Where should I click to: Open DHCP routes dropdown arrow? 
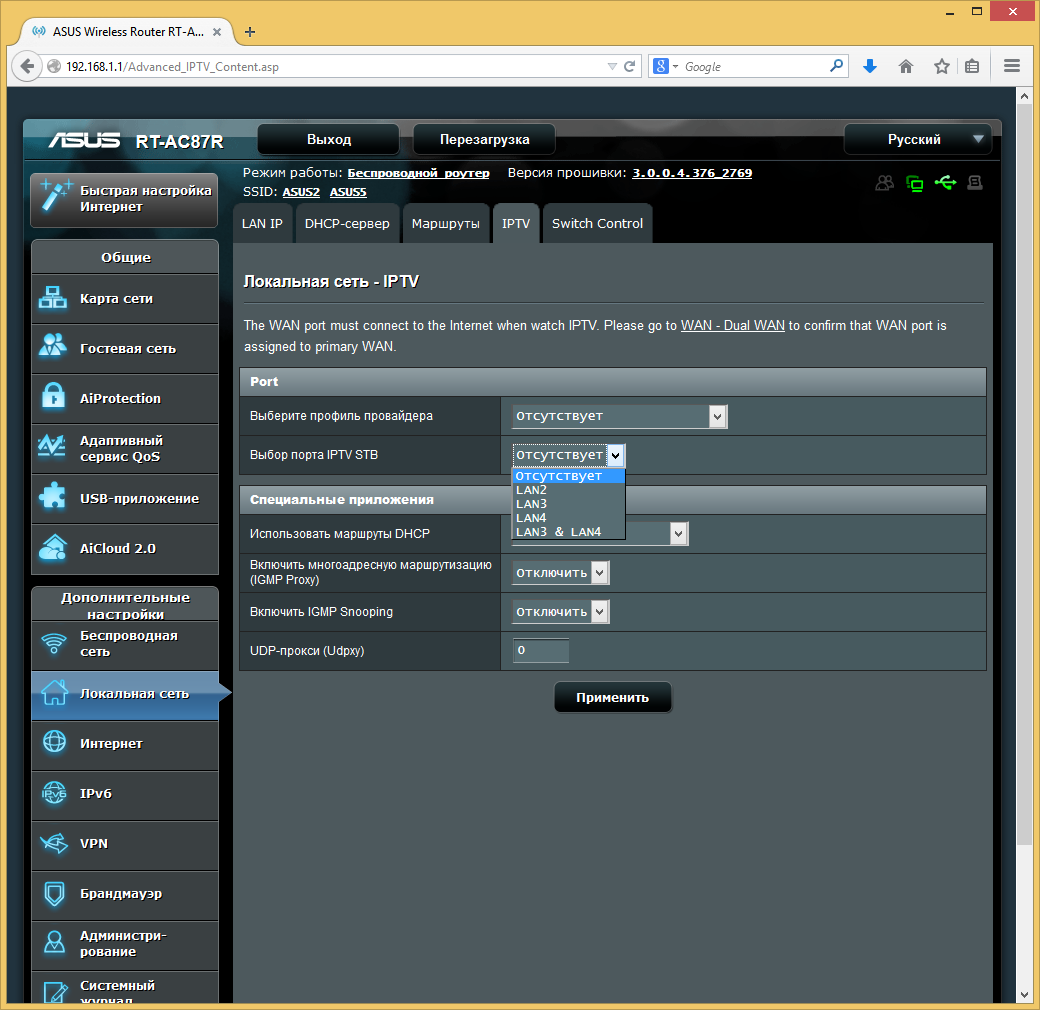tap(679, 534)
